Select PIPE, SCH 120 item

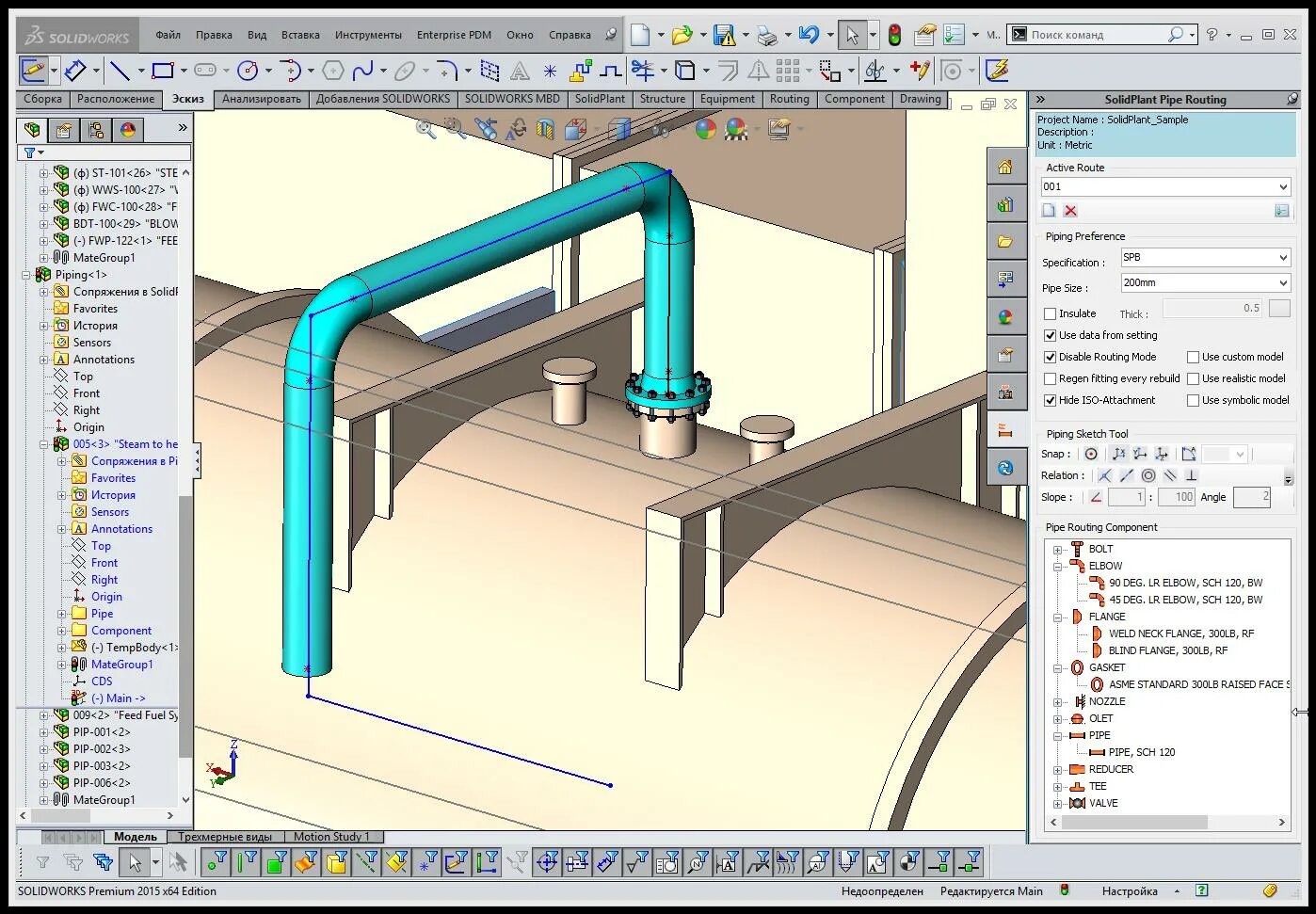pyautogui.click(x=1142, y=752)
